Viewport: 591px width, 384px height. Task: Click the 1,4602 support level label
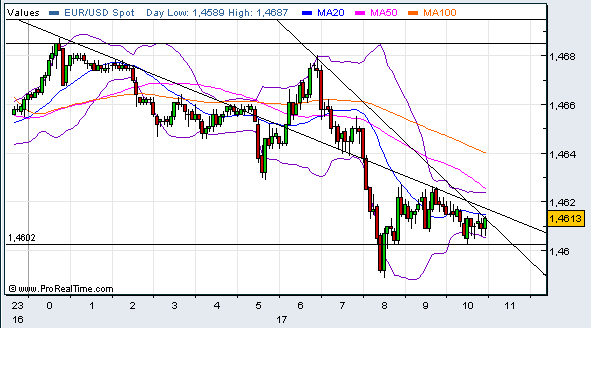click(22, 238)
